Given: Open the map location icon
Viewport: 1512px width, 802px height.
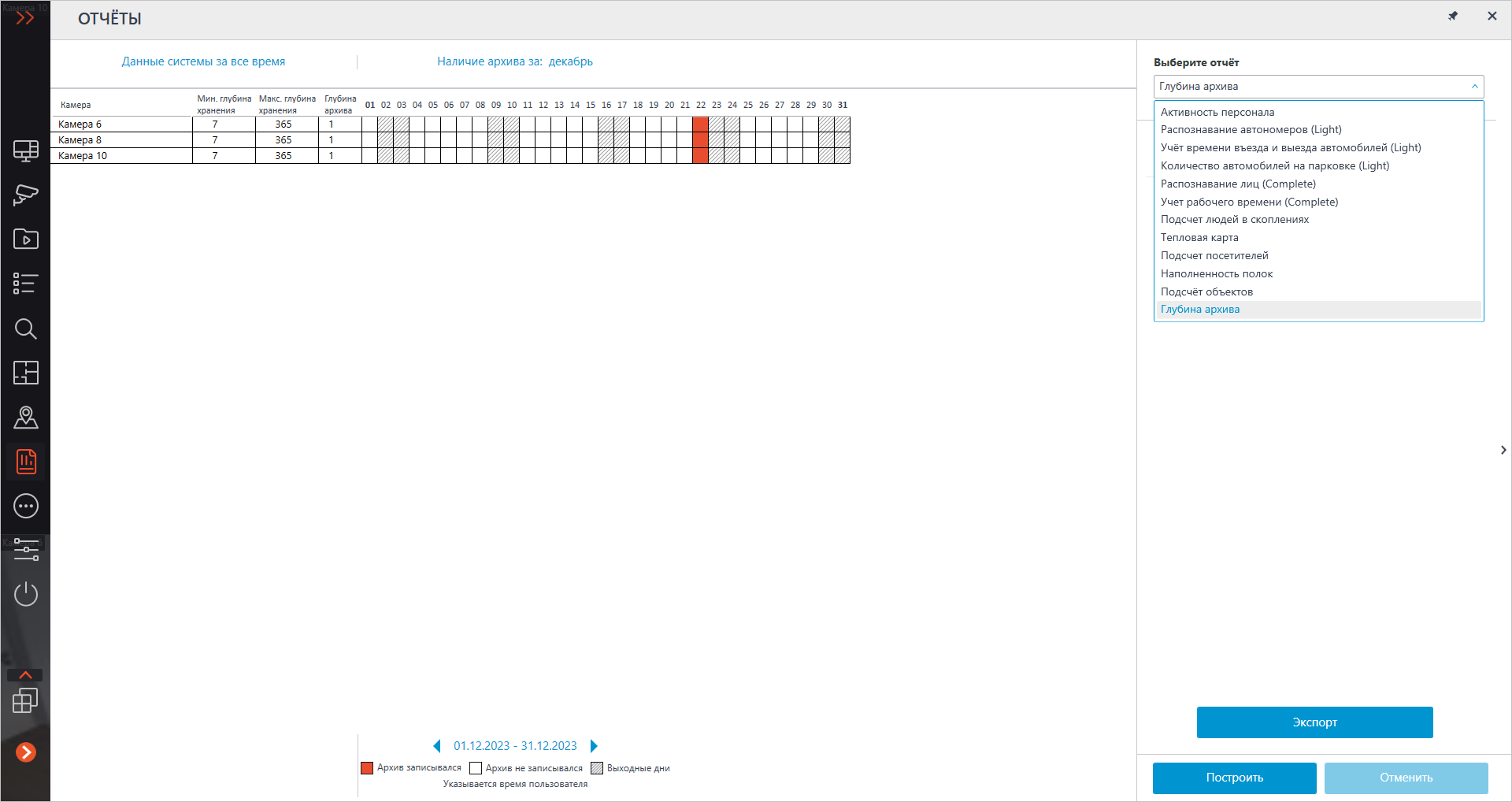Looking at the screenshot, I should tap(26, 418).
